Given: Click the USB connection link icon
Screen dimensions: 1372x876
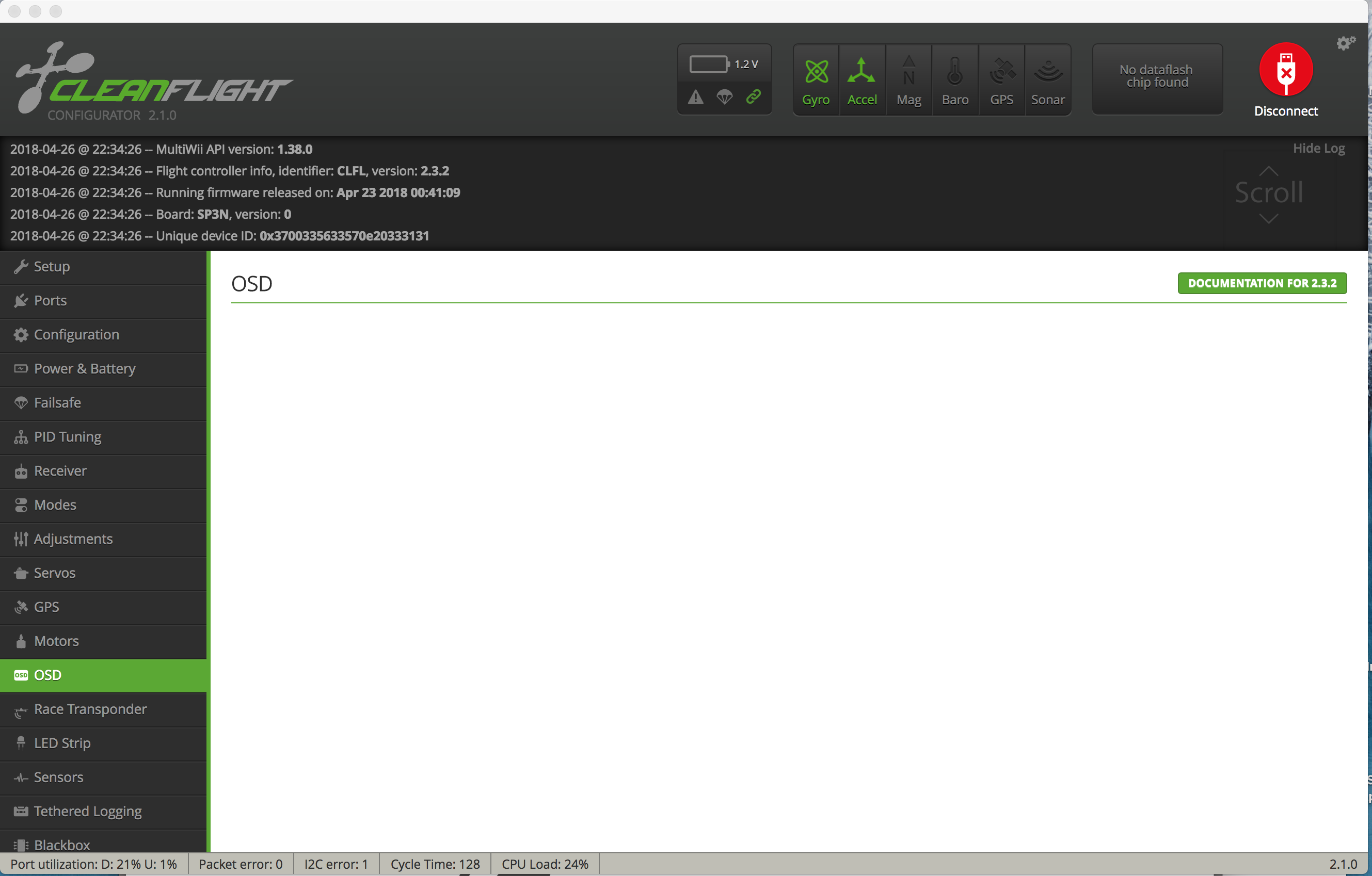Looking at the screenshot, I should pyautogui.click(x=754, y=97).
